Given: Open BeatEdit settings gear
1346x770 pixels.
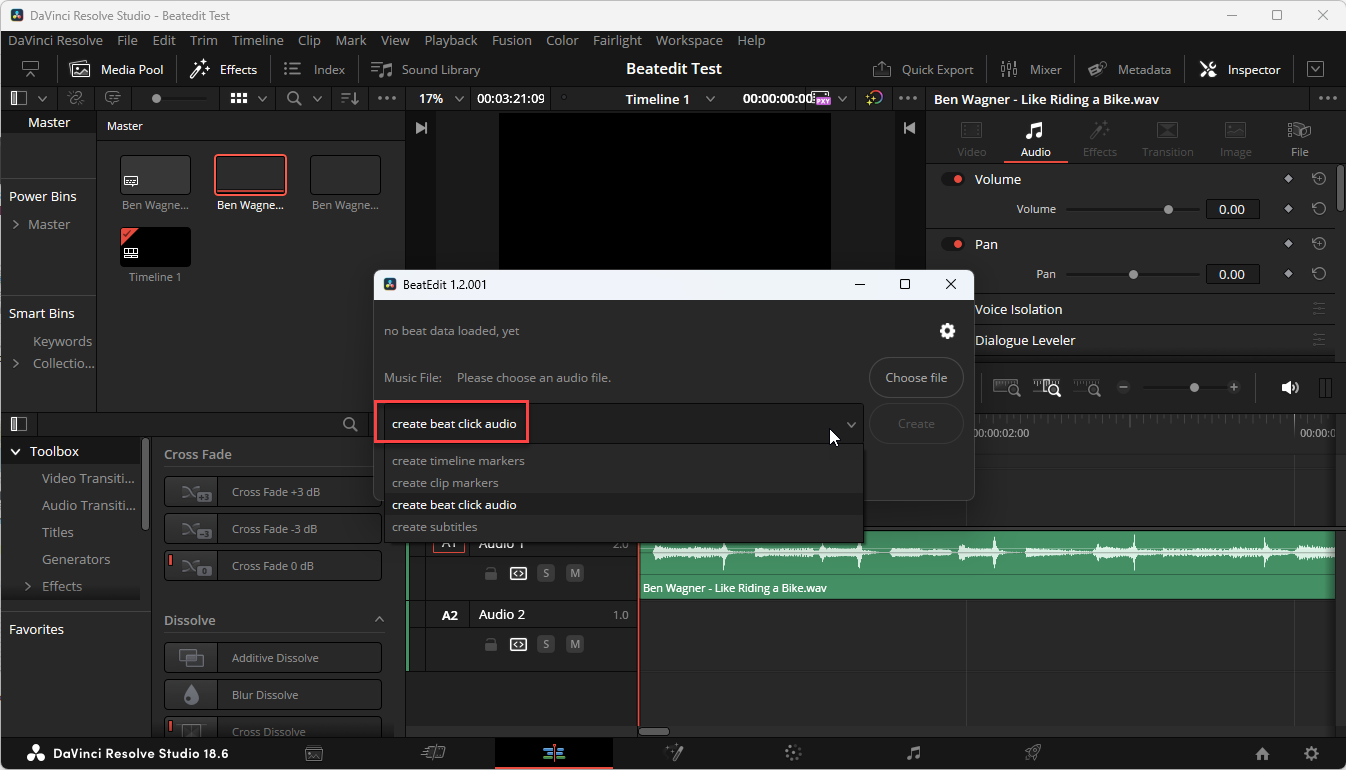Looking at the screenshot, I should pyautogui.click(x=947, y=331).
